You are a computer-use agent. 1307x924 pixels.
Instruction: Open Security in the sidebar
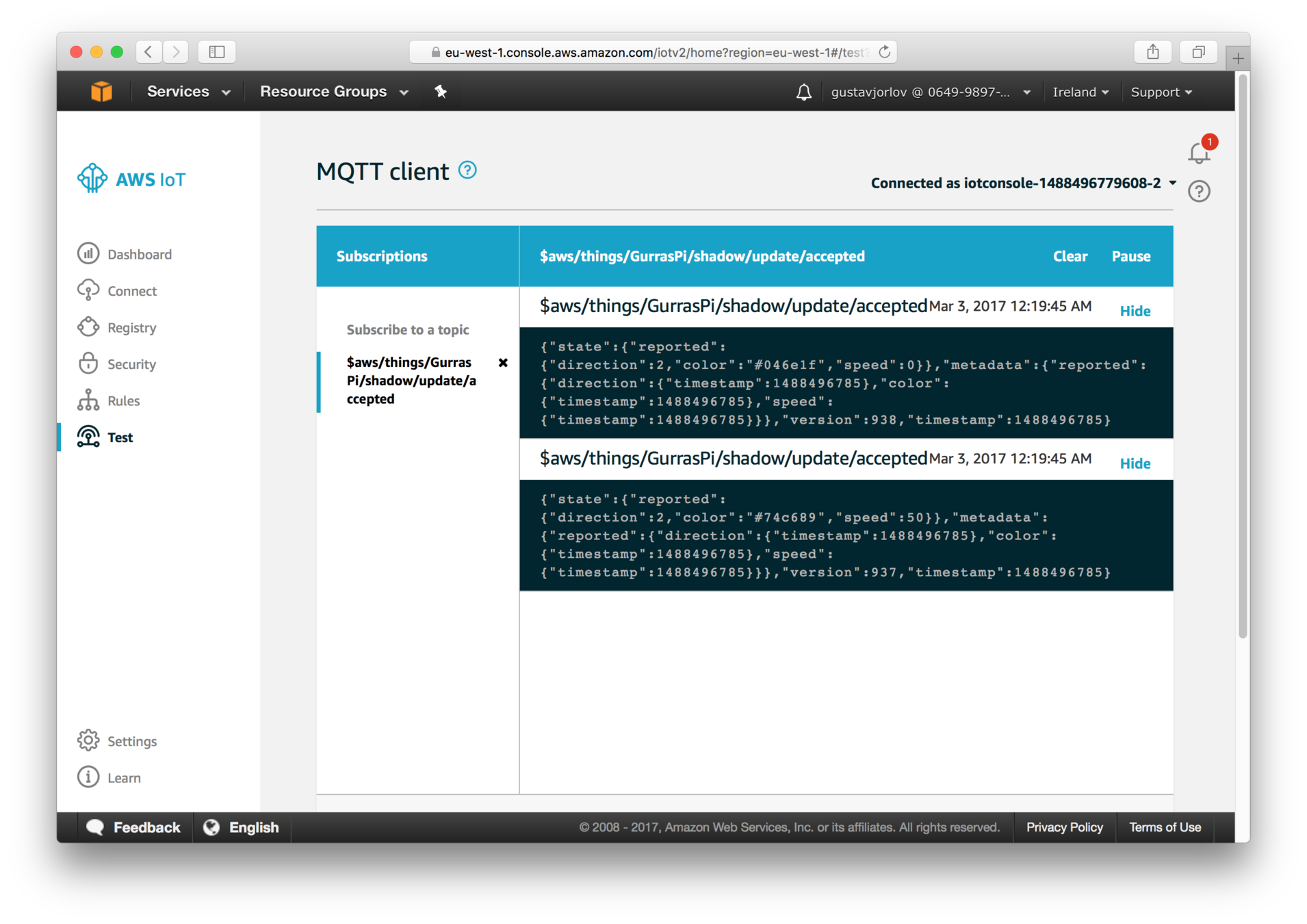(x=131, y=364)
